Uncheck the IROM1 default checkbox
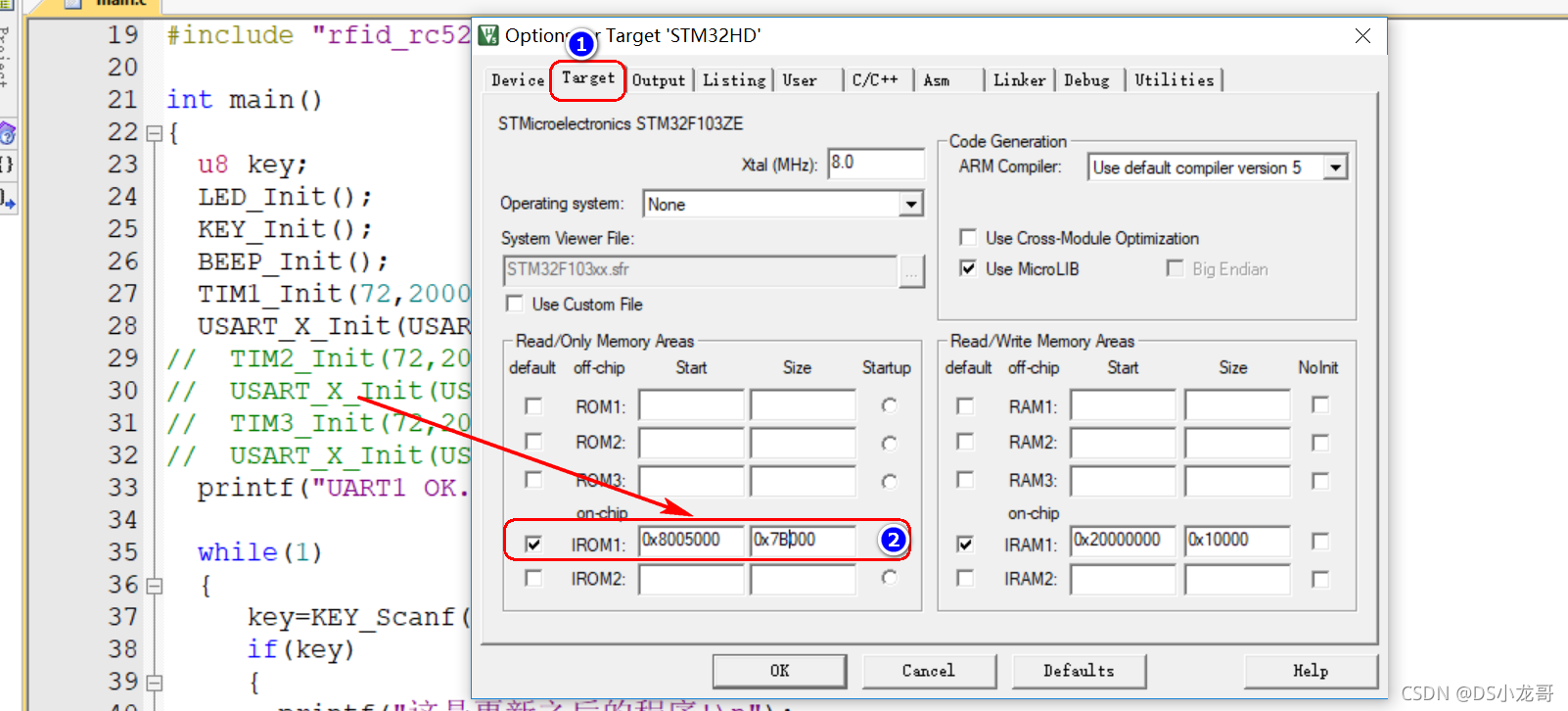The image size is (1568, 711). point(533,544)
